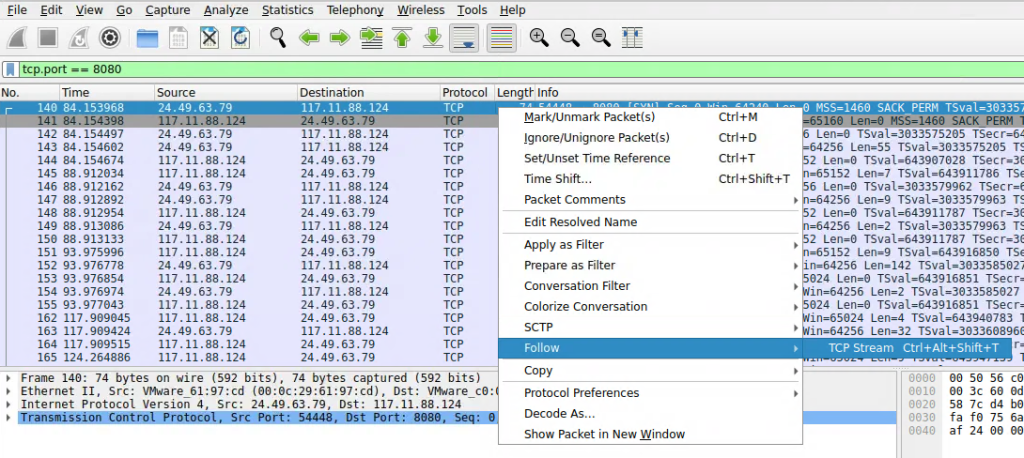Expand Frame 140 details
1024x458 pixels.
click(x=10, y=378)
